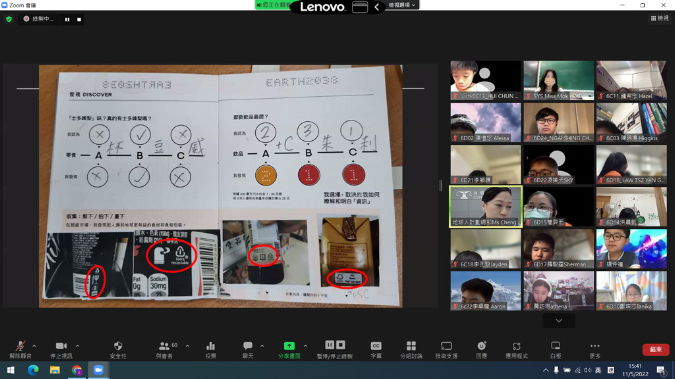The height and width of the screenshot is (379, 675).
Task: Toggle the CC captions button
Action: click(x=376, y=349)
